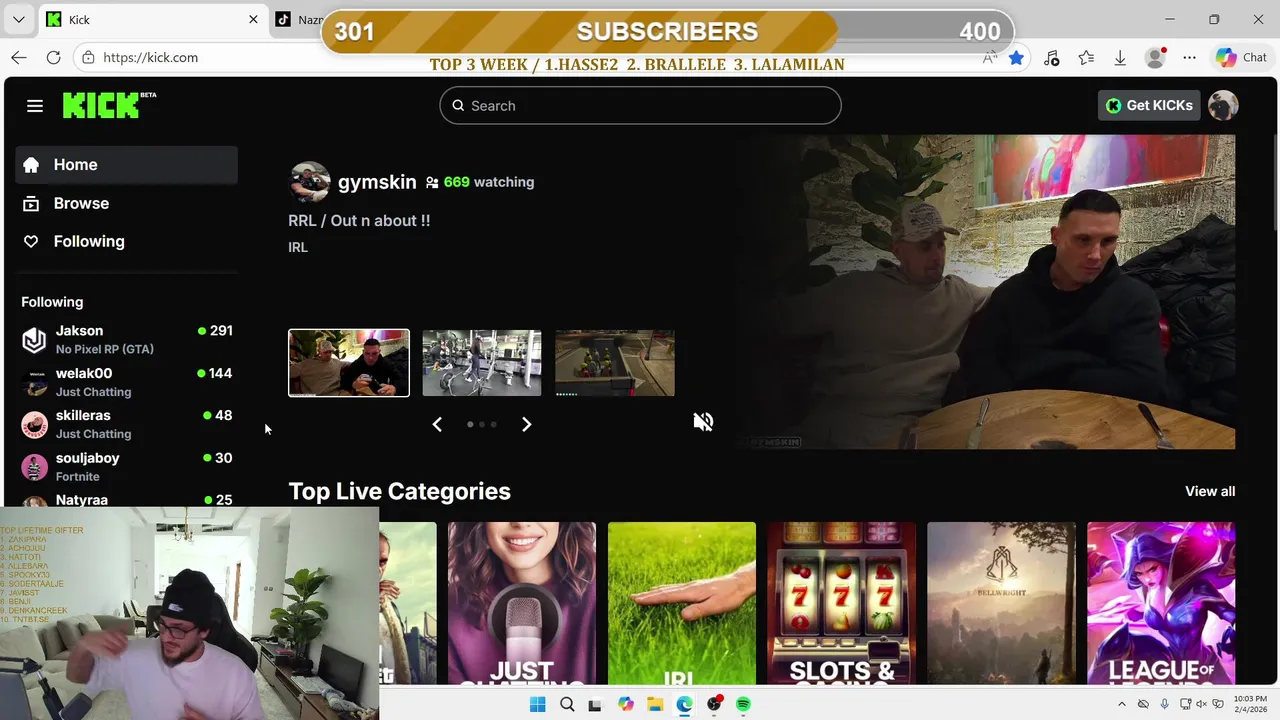Open OBS Studio on taskbar

pos(714,704)
